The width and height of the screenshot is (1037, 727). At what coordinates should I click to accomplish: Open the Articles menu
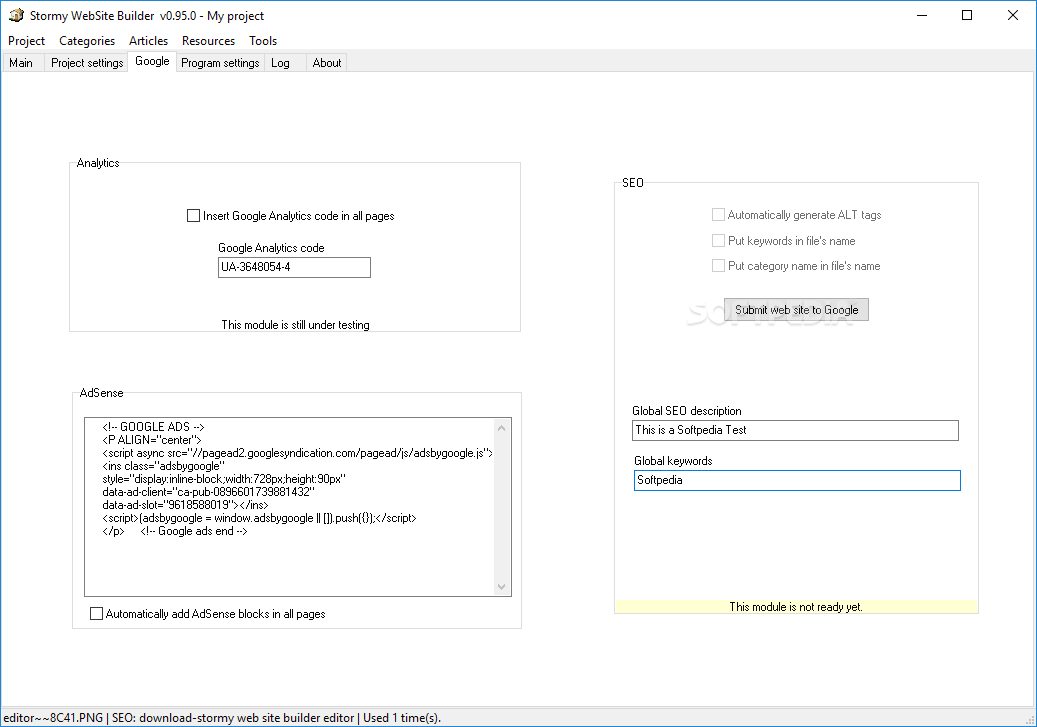click(x=148, y=41)
